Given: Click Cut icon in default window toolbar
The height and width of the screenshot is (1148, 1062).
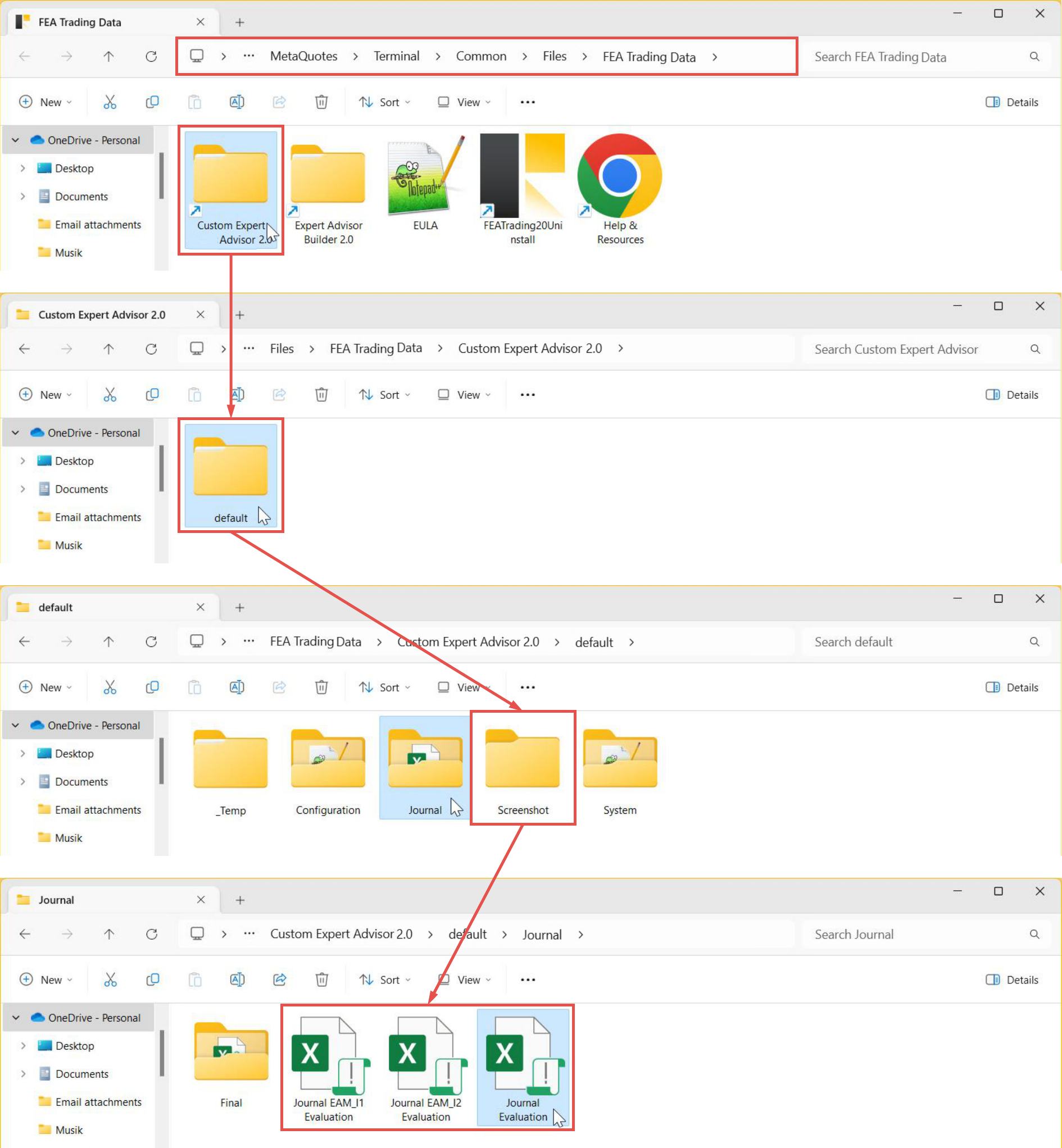Looking at the screenshot, I should pos(110,687).
